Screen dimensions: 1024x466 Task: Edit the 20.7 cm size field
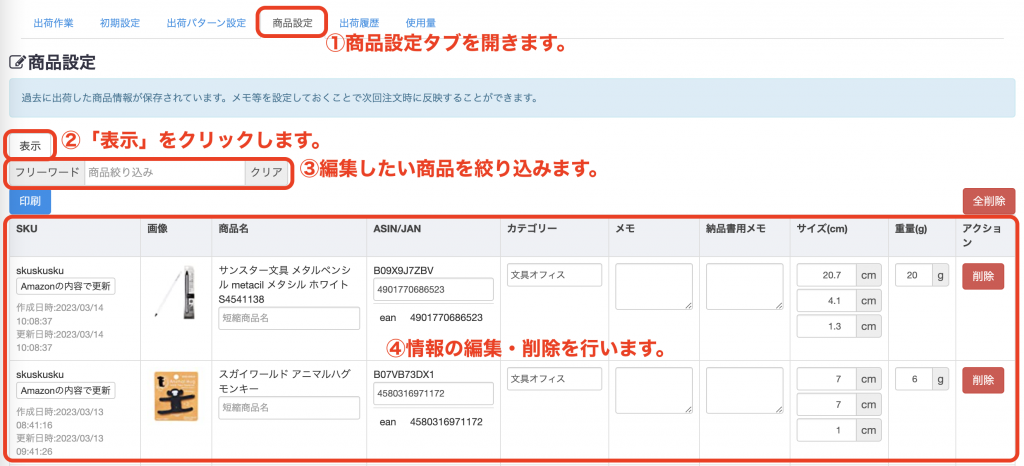[x=826, y=275]
